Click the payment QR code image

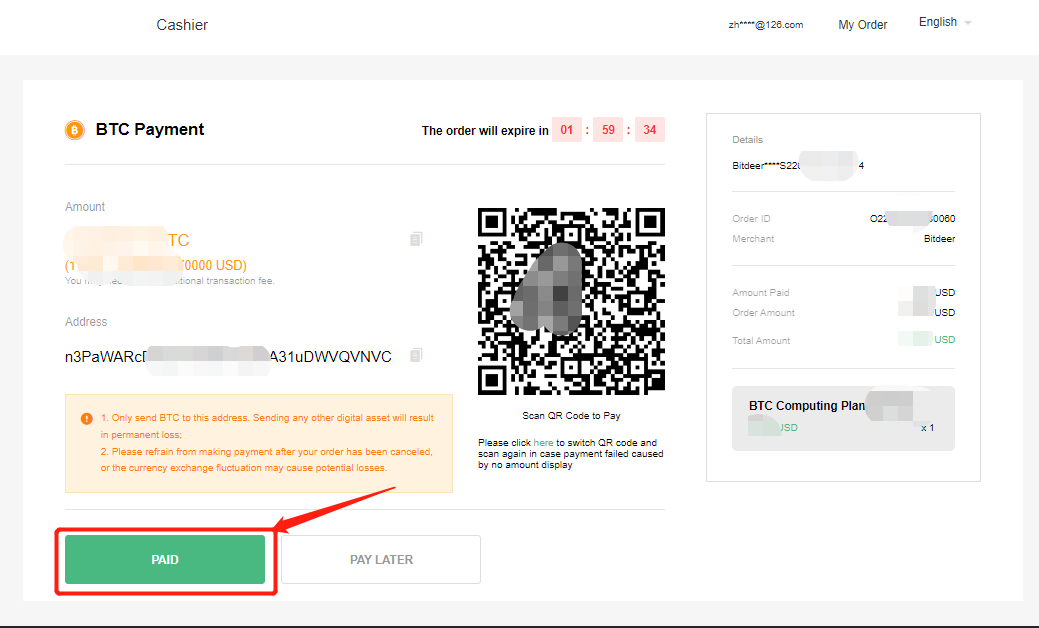click(x=571, y=301)
